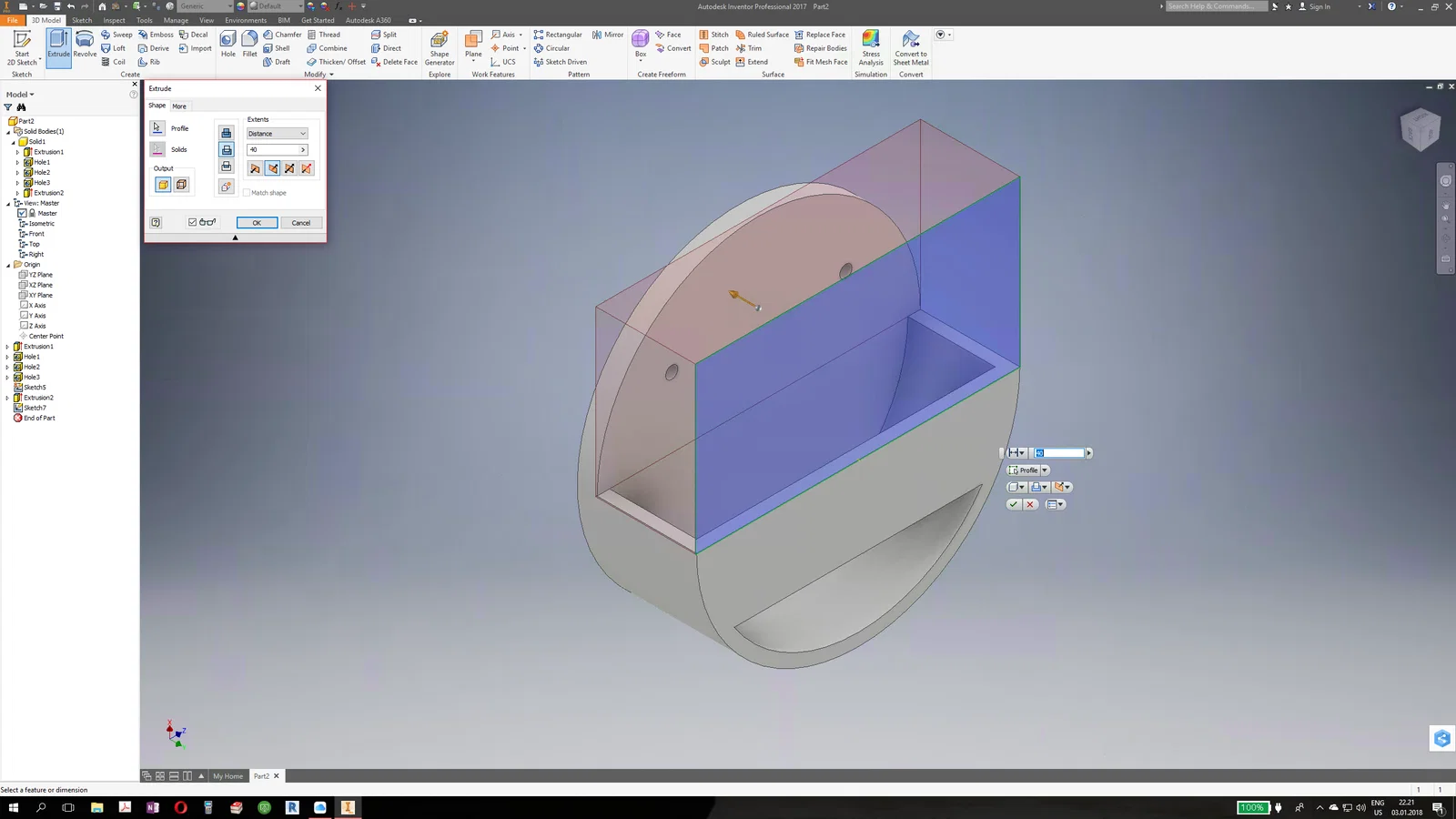Screen dimensions: 1456x819
Task: Confirm the extrude with OK
Action: (257, 223)
